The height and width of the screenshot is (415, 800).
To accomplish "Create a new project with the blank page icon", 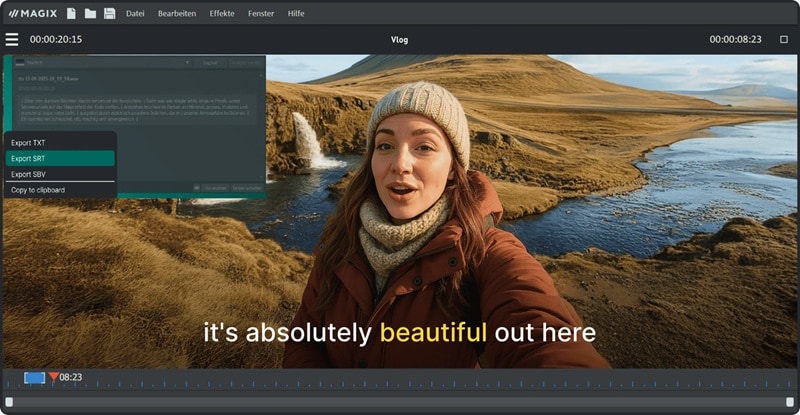I will [x=71, y=13].
